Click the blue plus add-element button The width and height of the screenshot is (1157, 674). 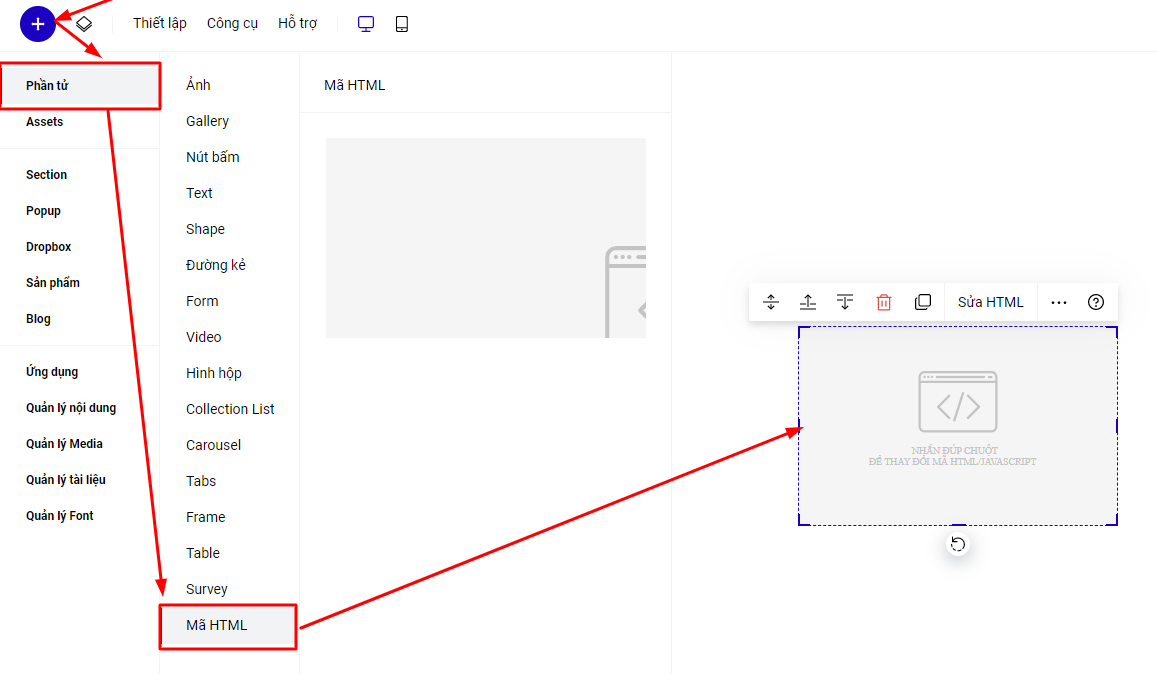(37, 24)
